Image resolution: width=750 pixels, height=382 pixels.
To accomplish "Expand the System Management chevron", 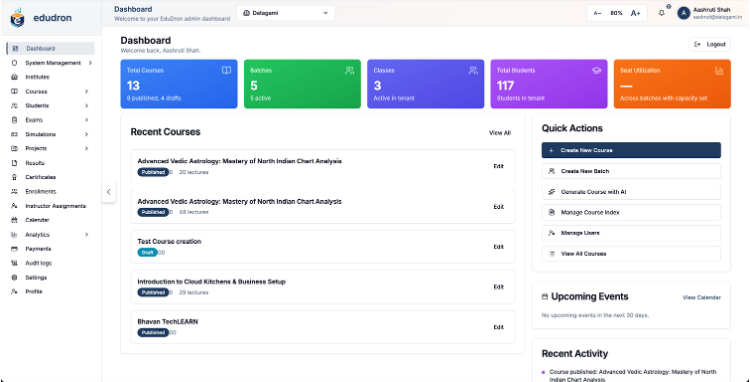I will click(x=90, y=63).
